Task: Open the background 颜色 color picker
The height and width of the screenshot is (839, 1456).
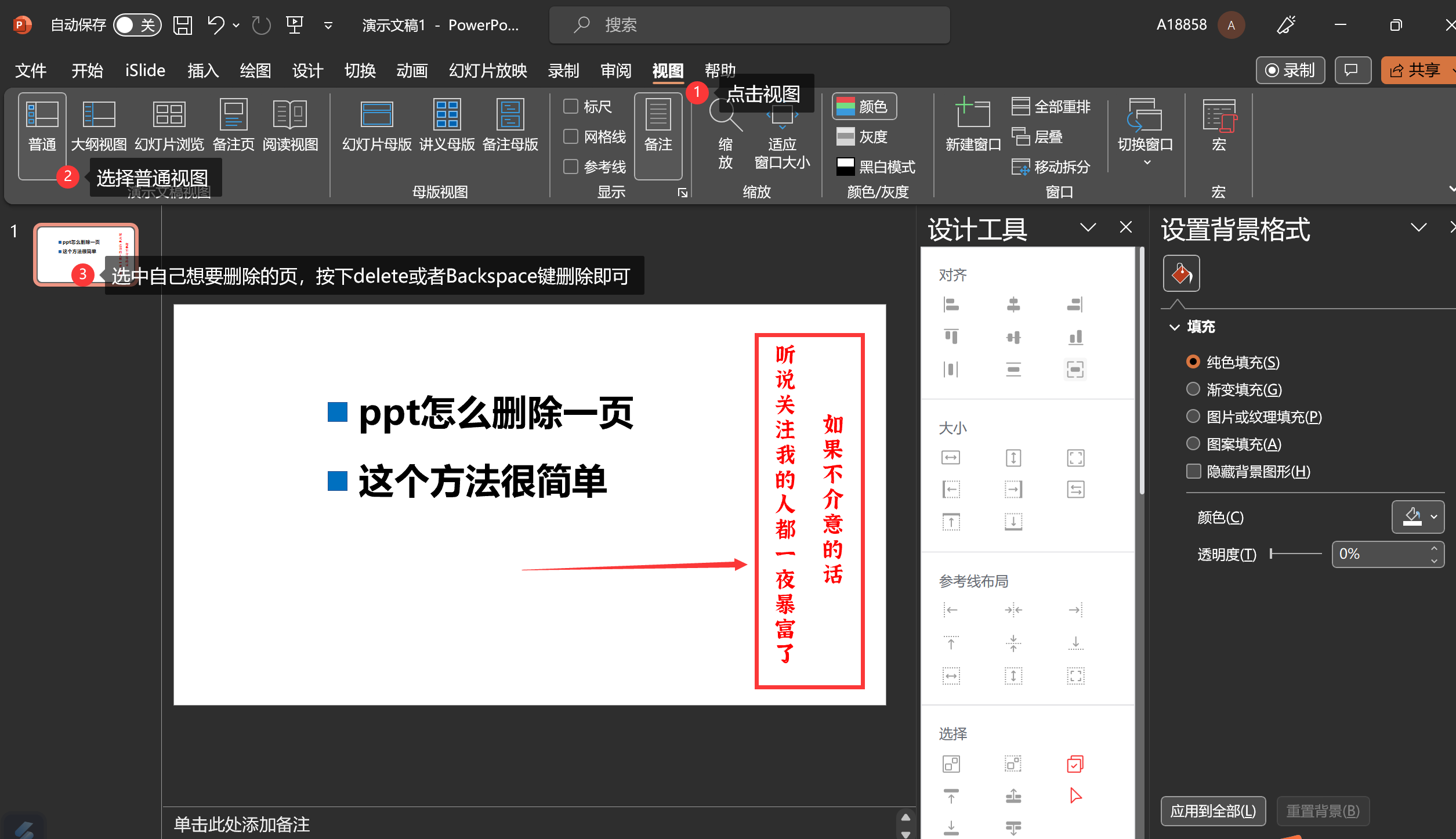Action: point(1418,517)
